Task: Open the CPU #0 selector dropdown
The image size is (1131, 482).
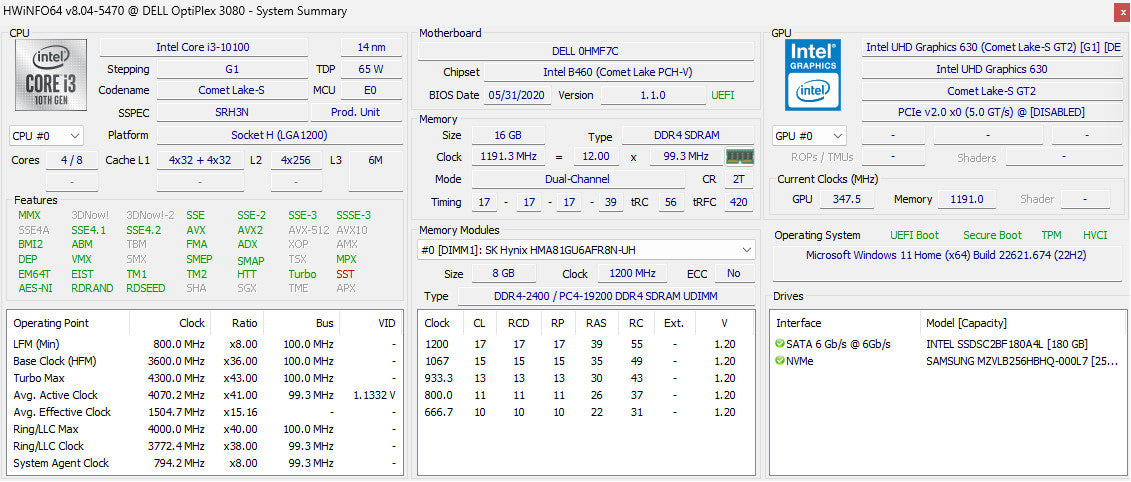Action: [x=47, y=136]
